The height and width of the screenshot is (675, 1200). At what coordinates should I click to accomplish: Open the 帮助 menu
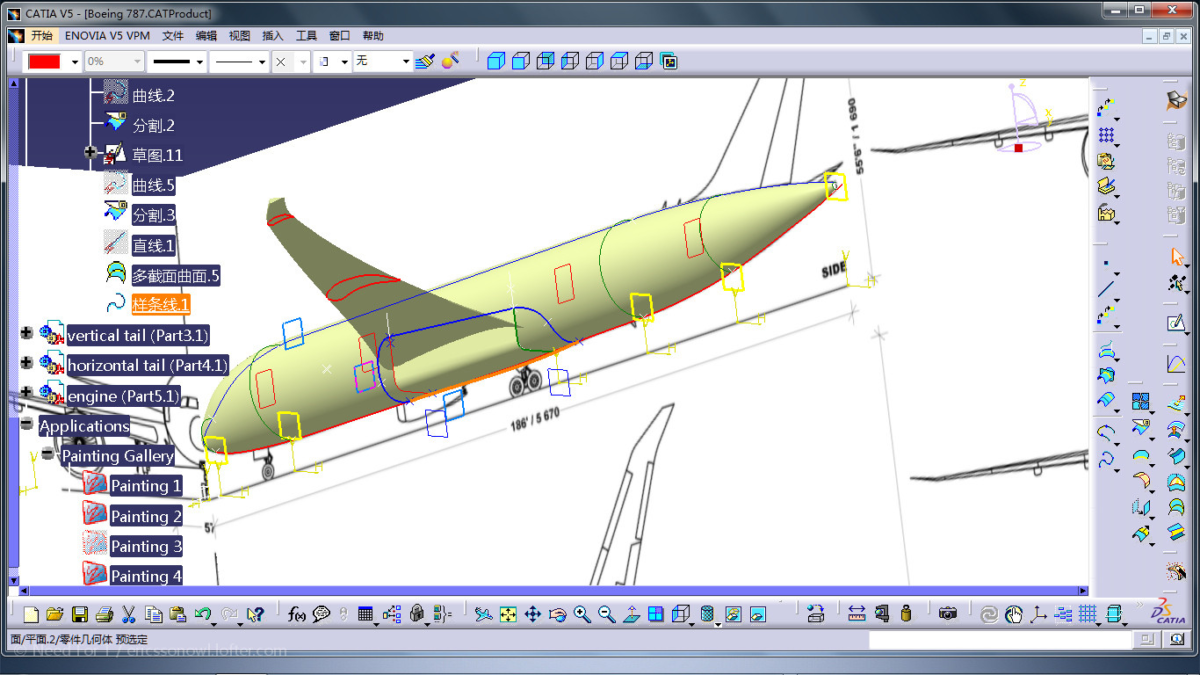click(x=373, y=36)
